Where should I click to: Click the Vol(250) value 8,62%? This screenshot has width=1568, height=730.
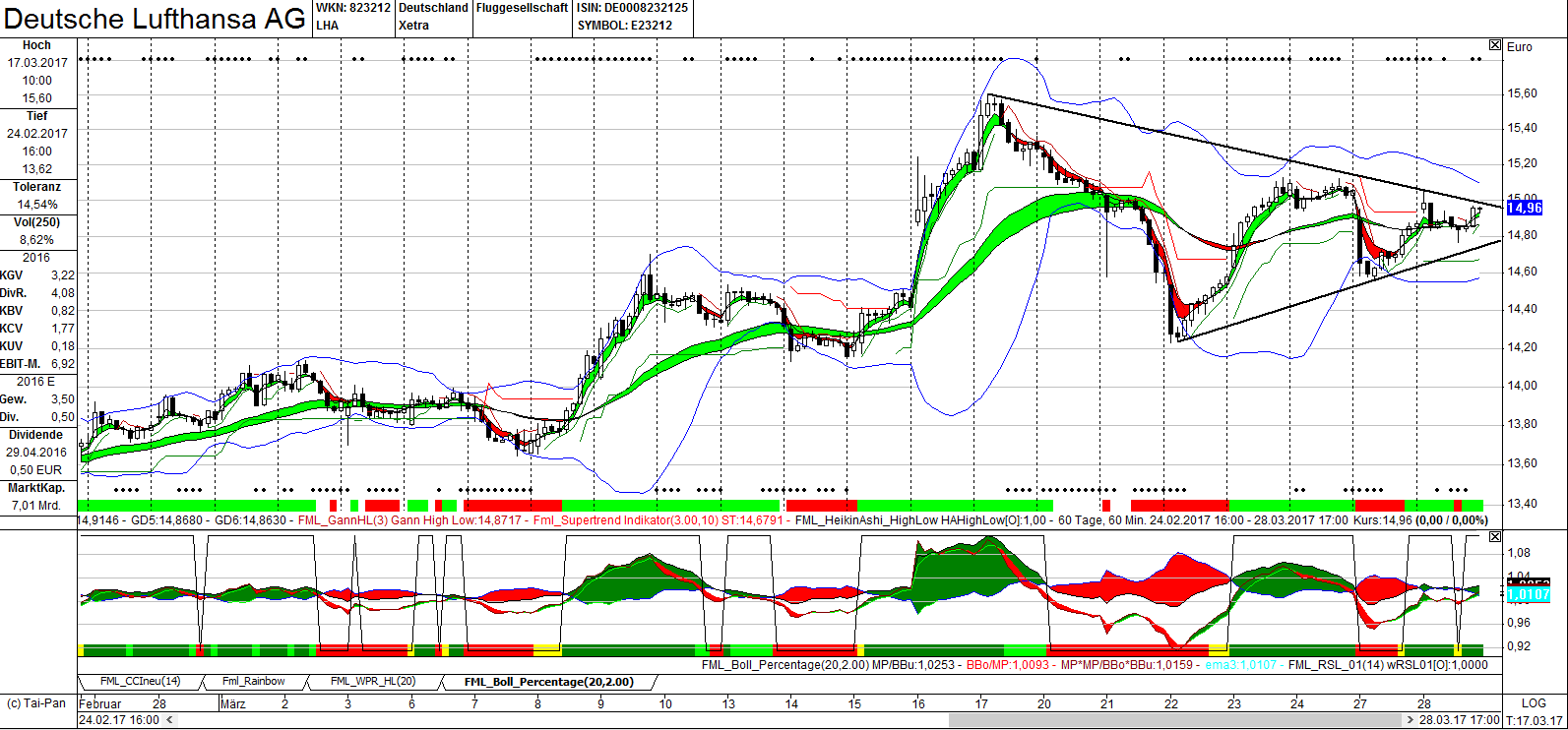point(37,240)
